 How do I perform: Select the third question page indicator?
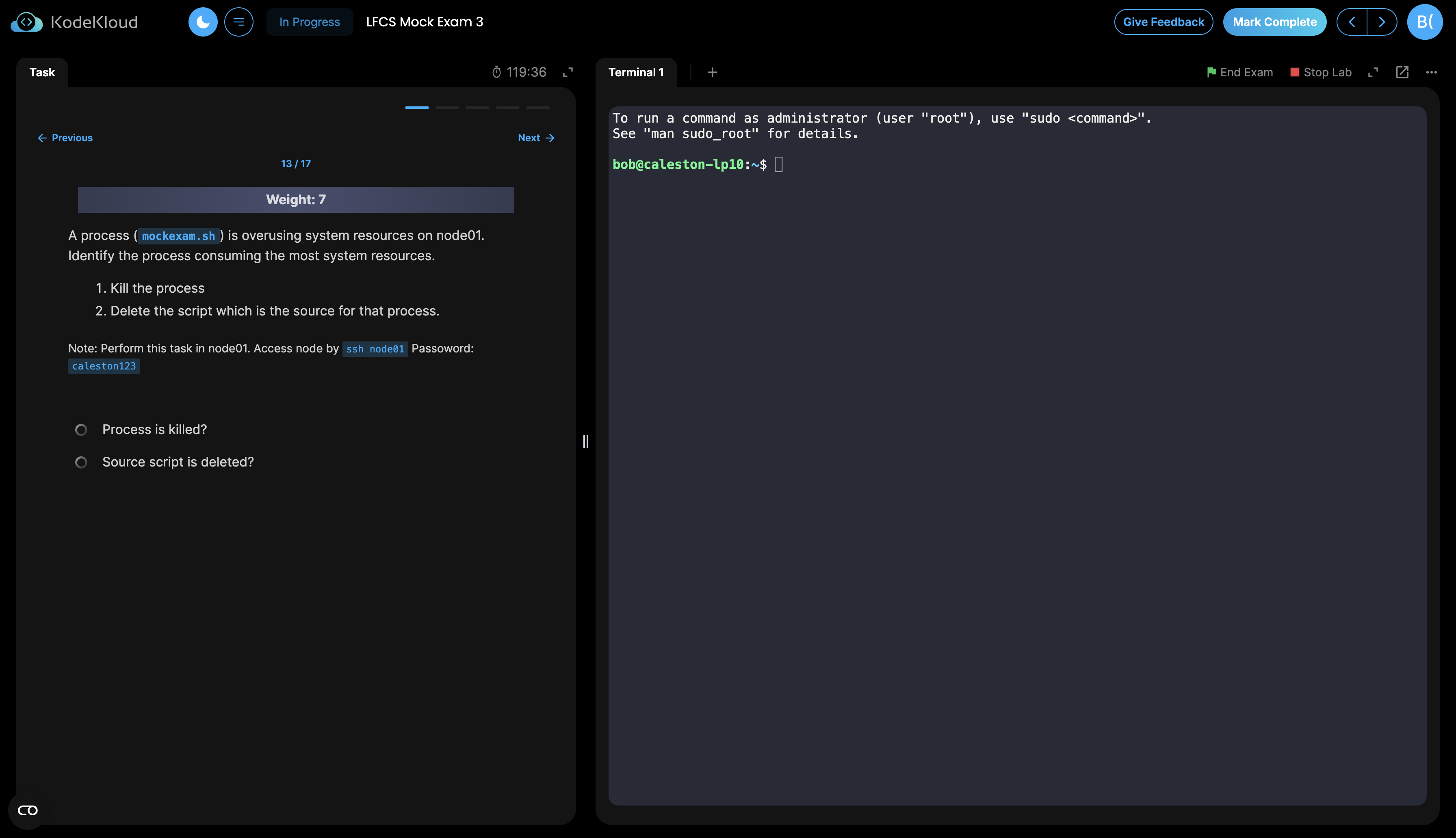477,107
